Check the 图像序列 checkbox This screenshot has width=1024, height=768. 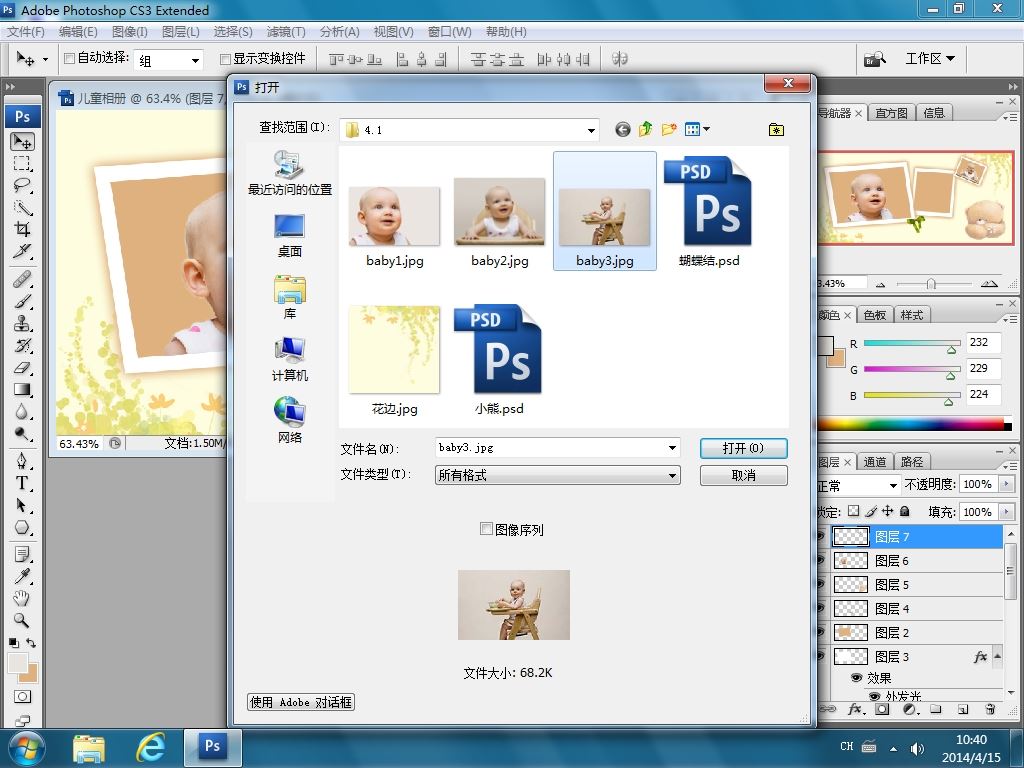tap(486, 529)
